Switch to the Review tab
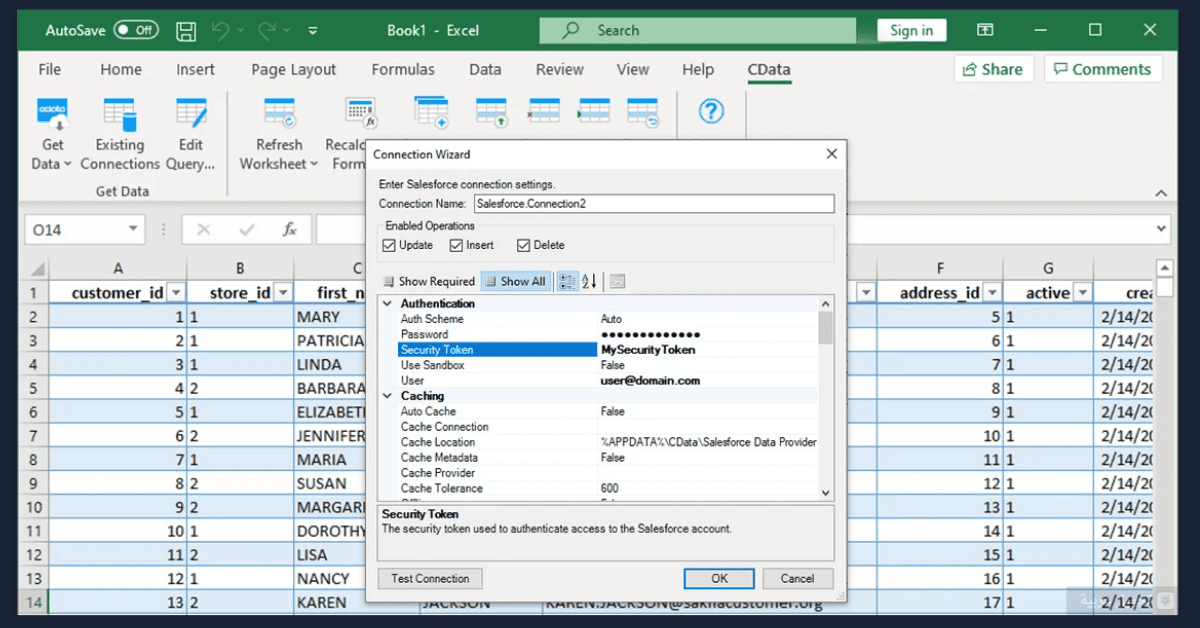 [559, 69]
